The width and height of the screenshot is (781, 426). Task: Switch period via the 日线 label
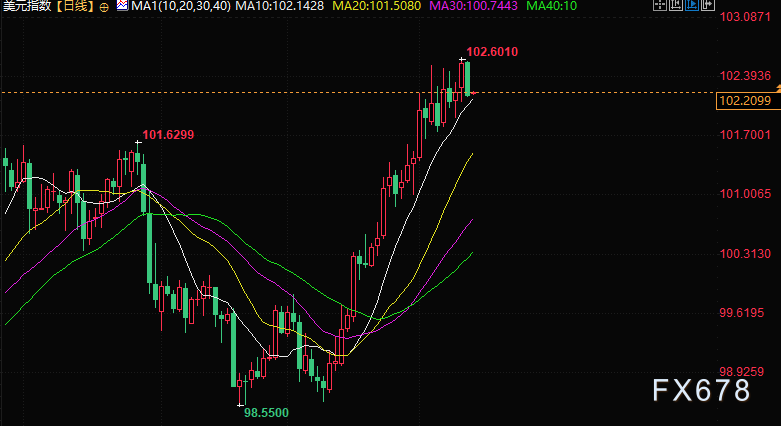pyautogui.click(x=75, y=6)
